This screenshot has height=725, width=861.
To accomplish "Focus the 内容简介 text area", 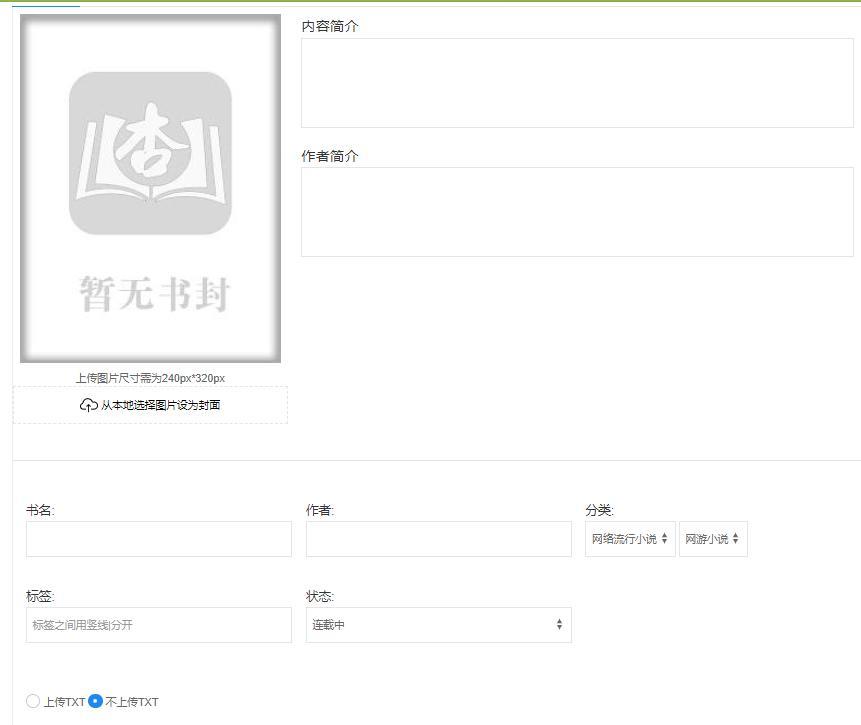I will tap(577, 83).
